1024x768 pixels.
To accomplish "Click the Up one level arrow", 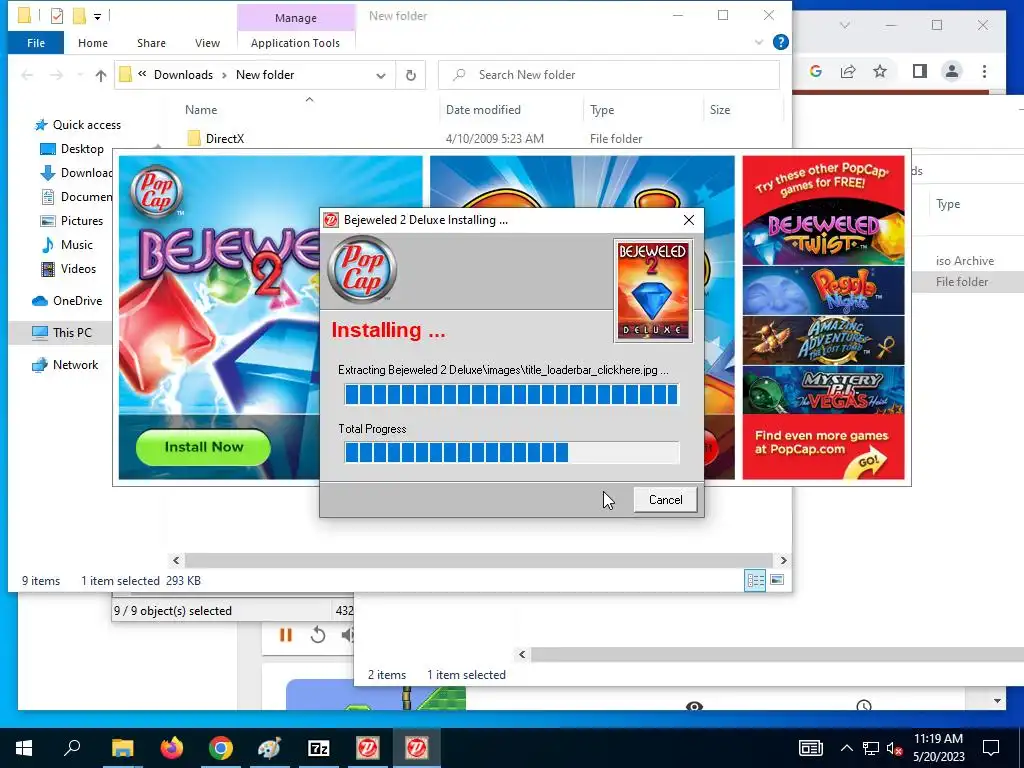I will [101, 75].
